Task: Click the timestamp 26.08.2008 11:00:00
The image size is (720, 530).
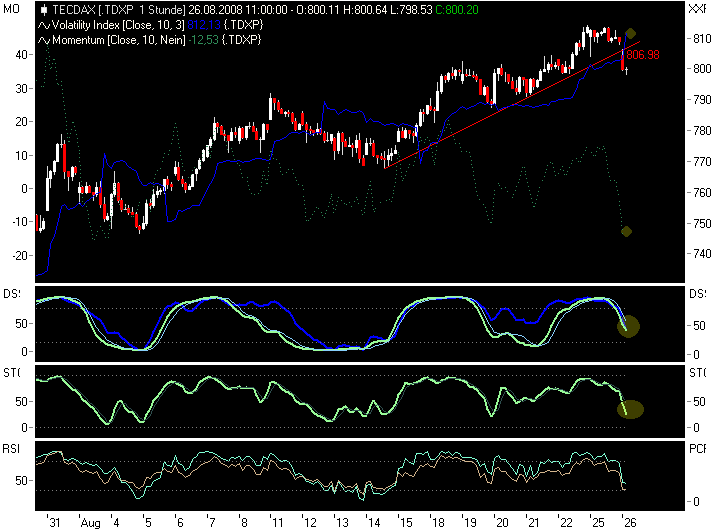Action: tap(238, 10)
